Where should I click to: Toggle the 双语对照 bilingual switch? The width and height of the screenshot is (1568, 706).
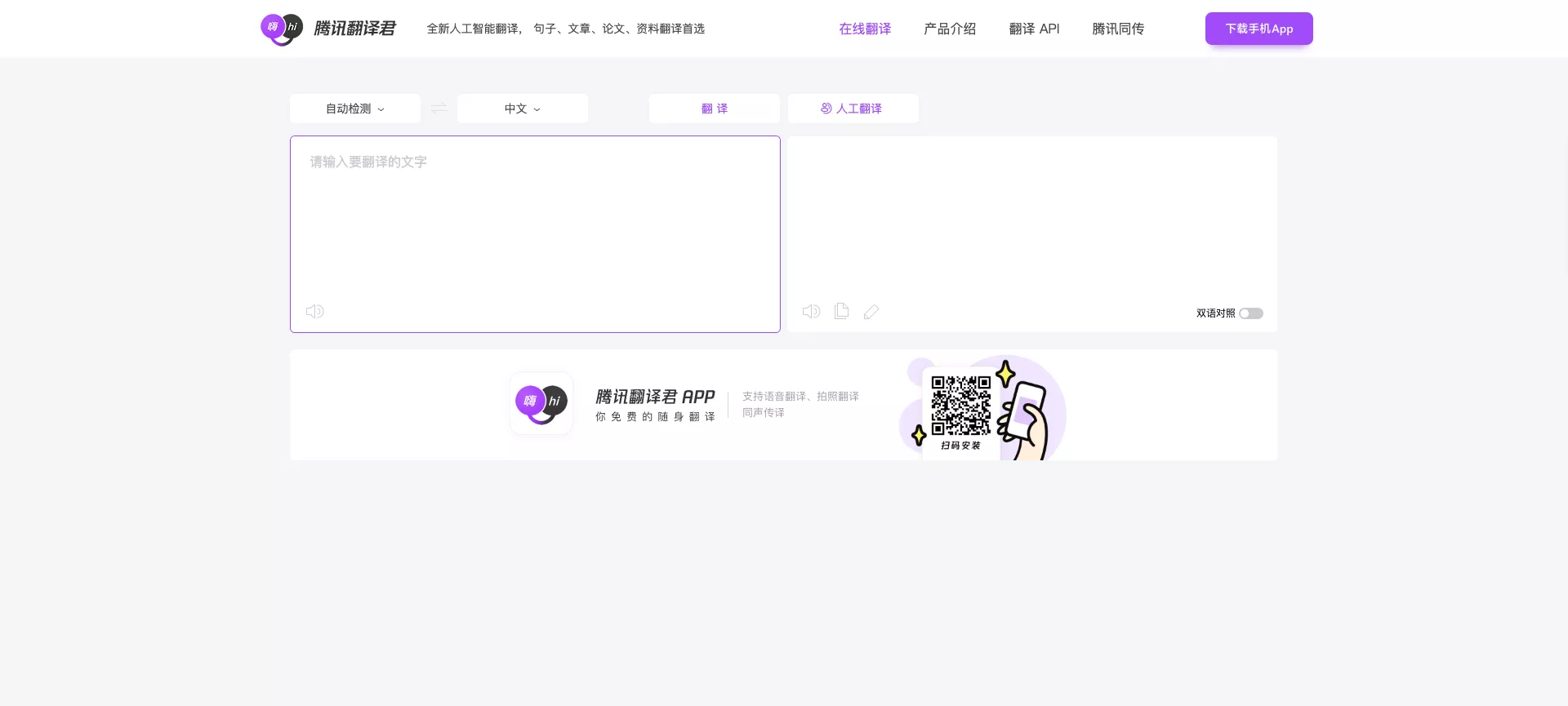[x=1250, y=313]
